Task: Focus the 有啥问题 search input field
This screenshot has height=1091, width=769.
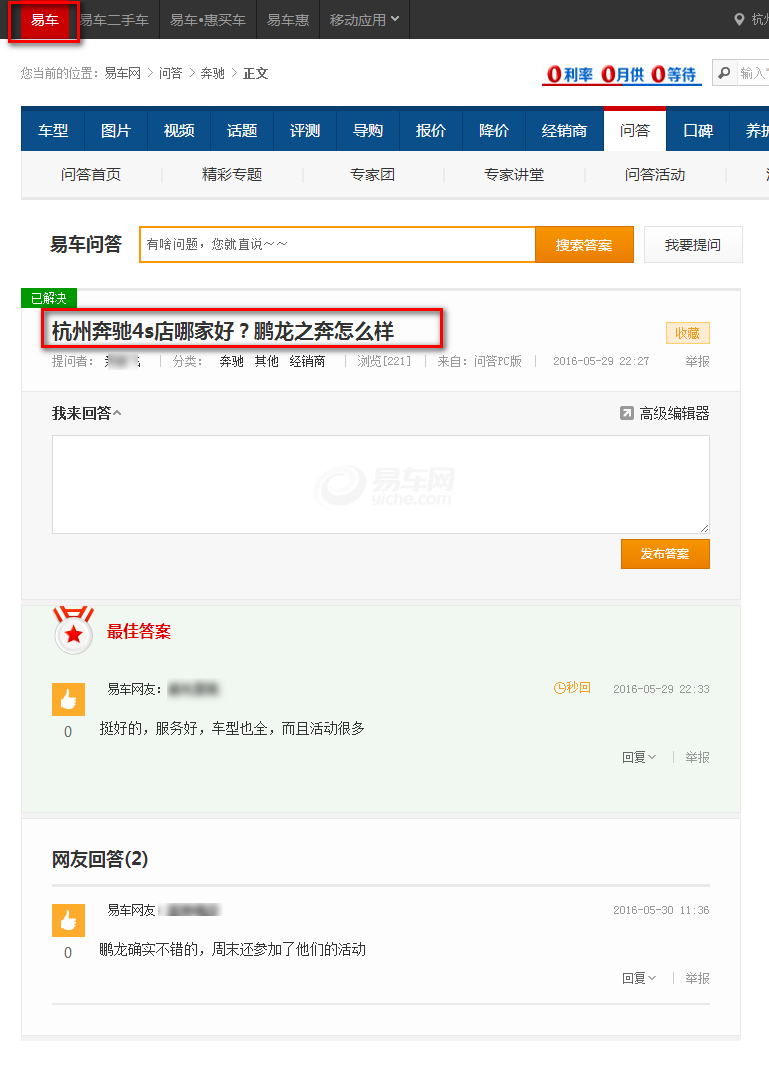Action: pos(338,245)
